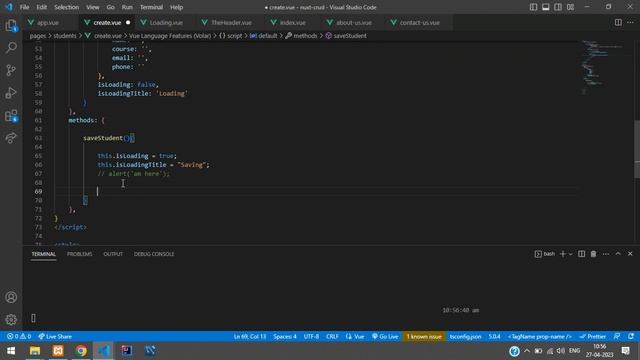Click Ln 69, Col 13 cursor position
Viewport: 640px width, 360px height.
(x=250, y=337)
